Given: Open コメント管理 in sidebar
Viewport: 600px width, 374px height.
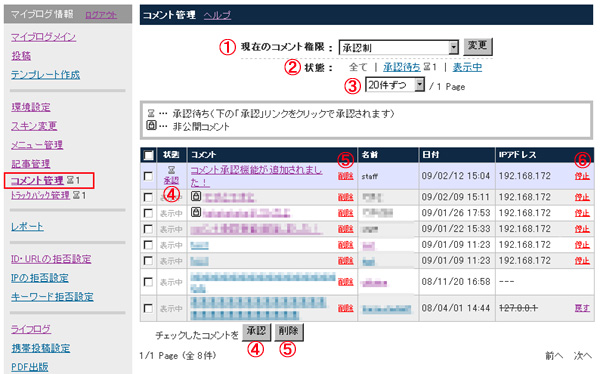Looking at the screenshot, I should tap(37, 180).
